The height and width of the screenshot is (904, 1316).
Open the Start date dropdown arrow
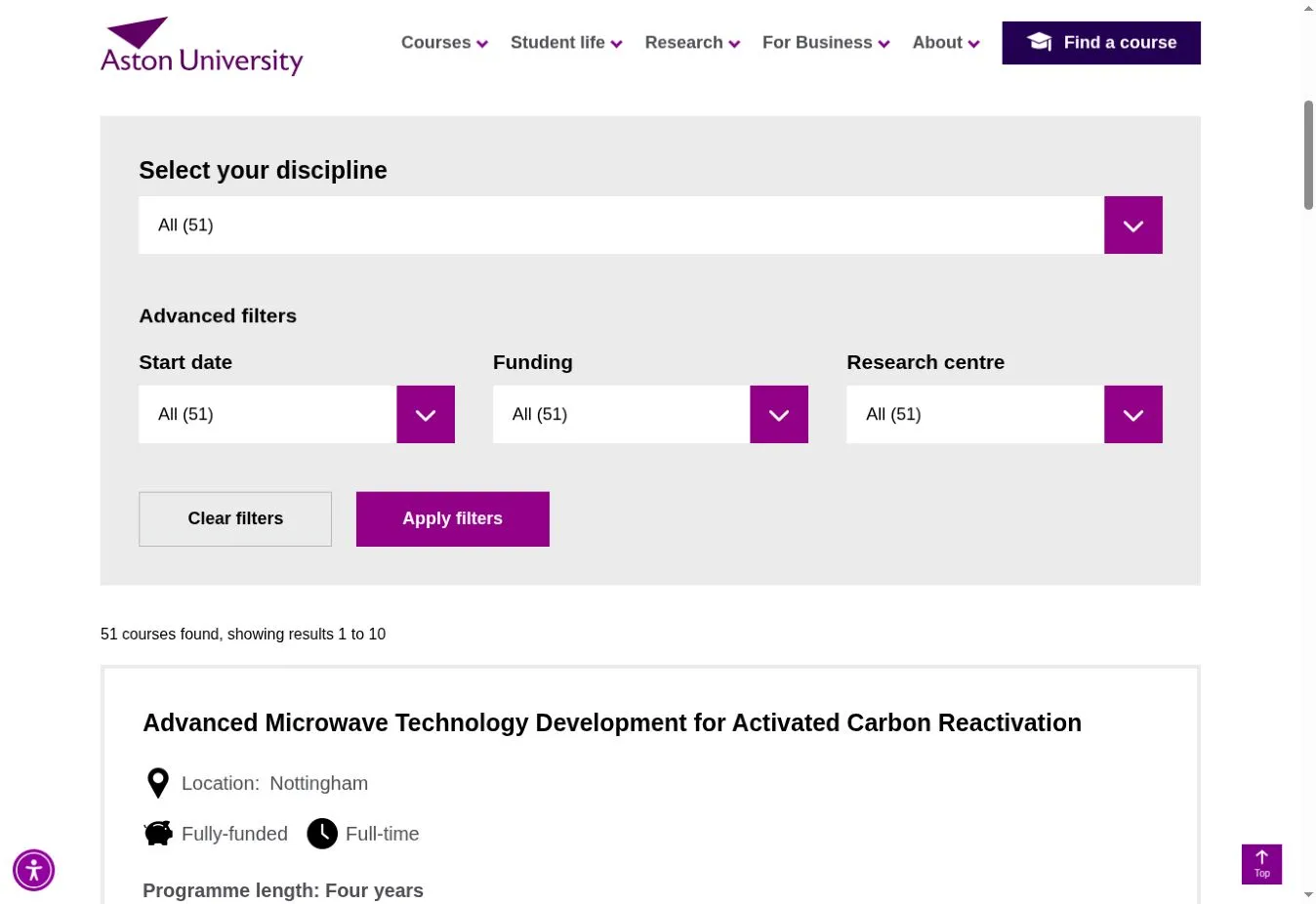point(426,415)
